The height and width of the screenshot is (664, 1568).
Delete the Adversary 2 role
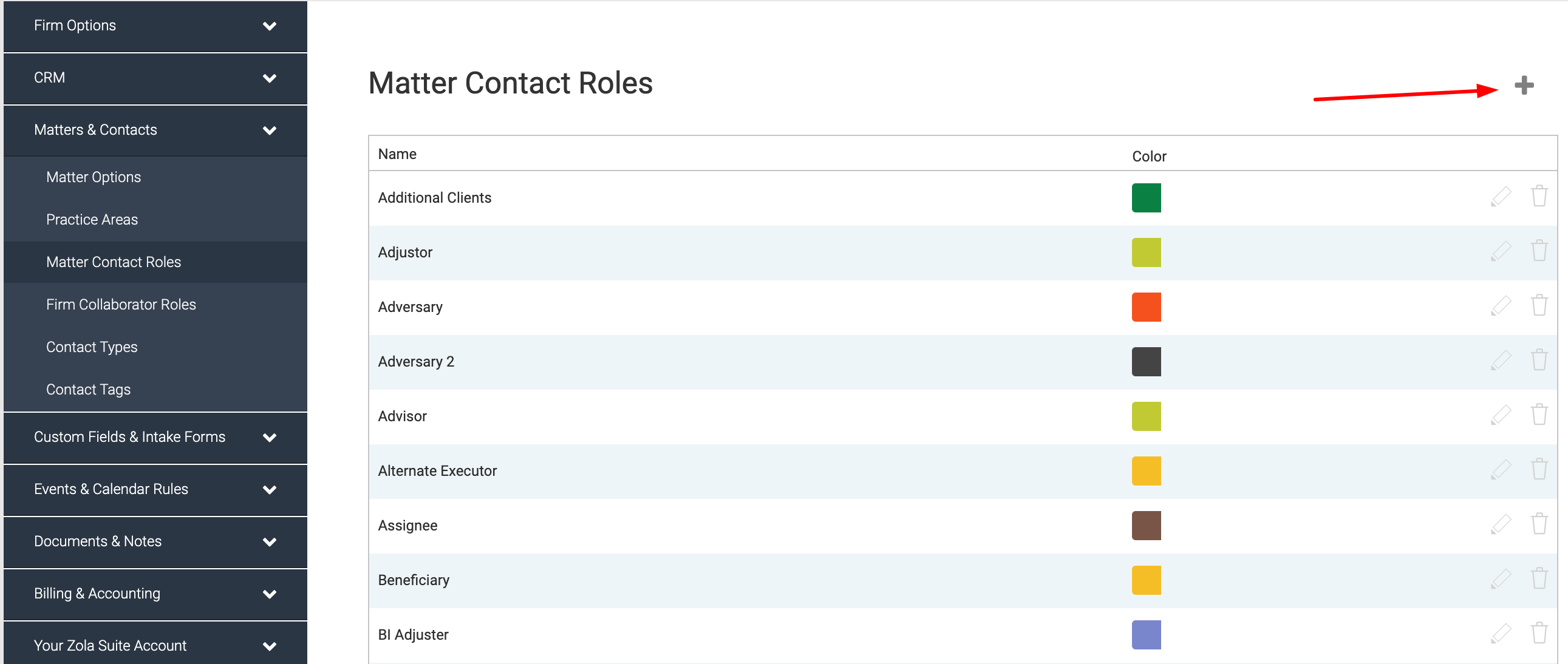pyautogui.click(x=1539, y=361)
